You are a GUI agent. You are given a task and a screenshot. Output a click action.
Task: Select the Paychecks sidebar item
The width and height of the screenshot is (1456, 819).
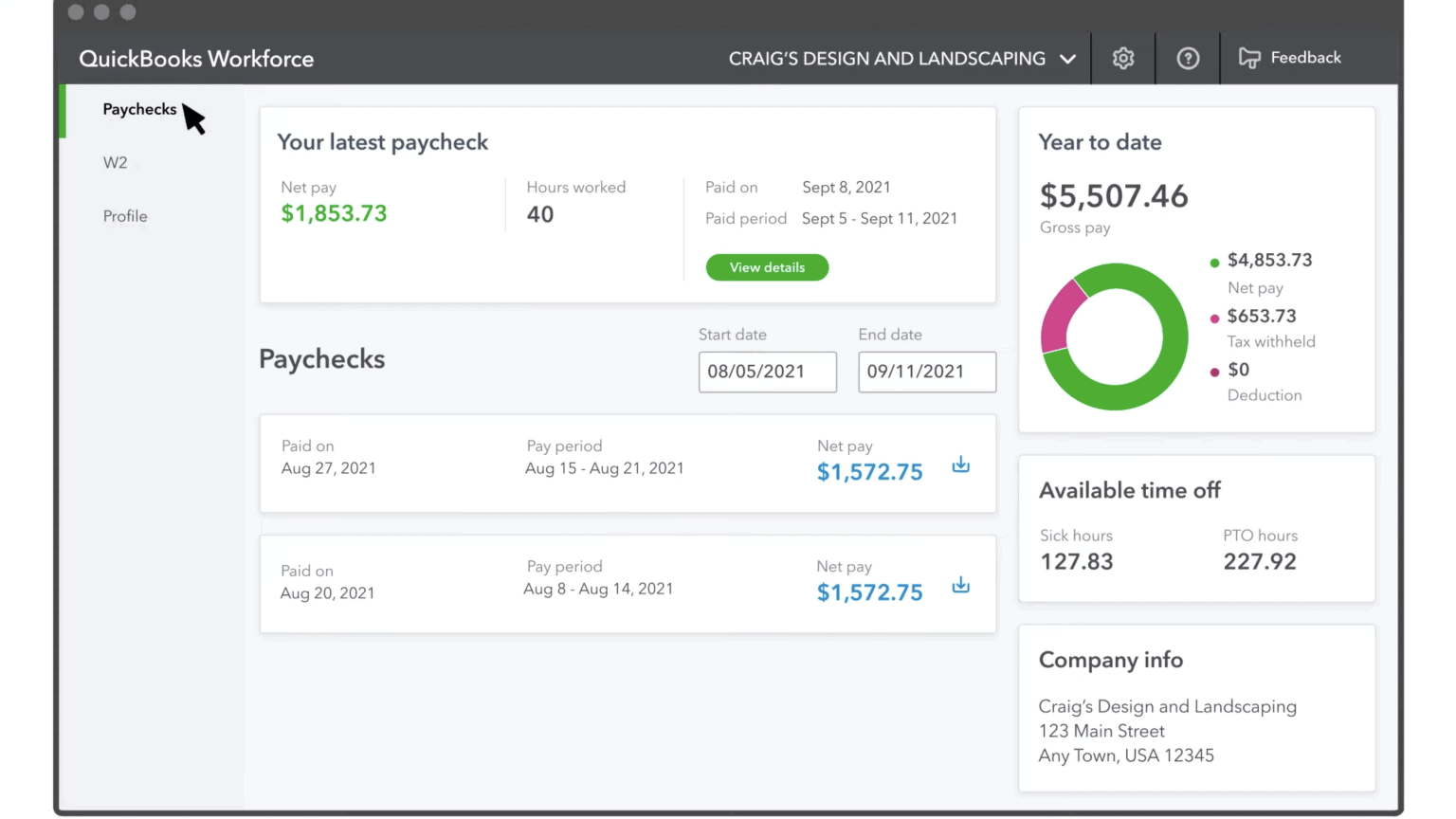pyautogui.click(x=139, y=109)
